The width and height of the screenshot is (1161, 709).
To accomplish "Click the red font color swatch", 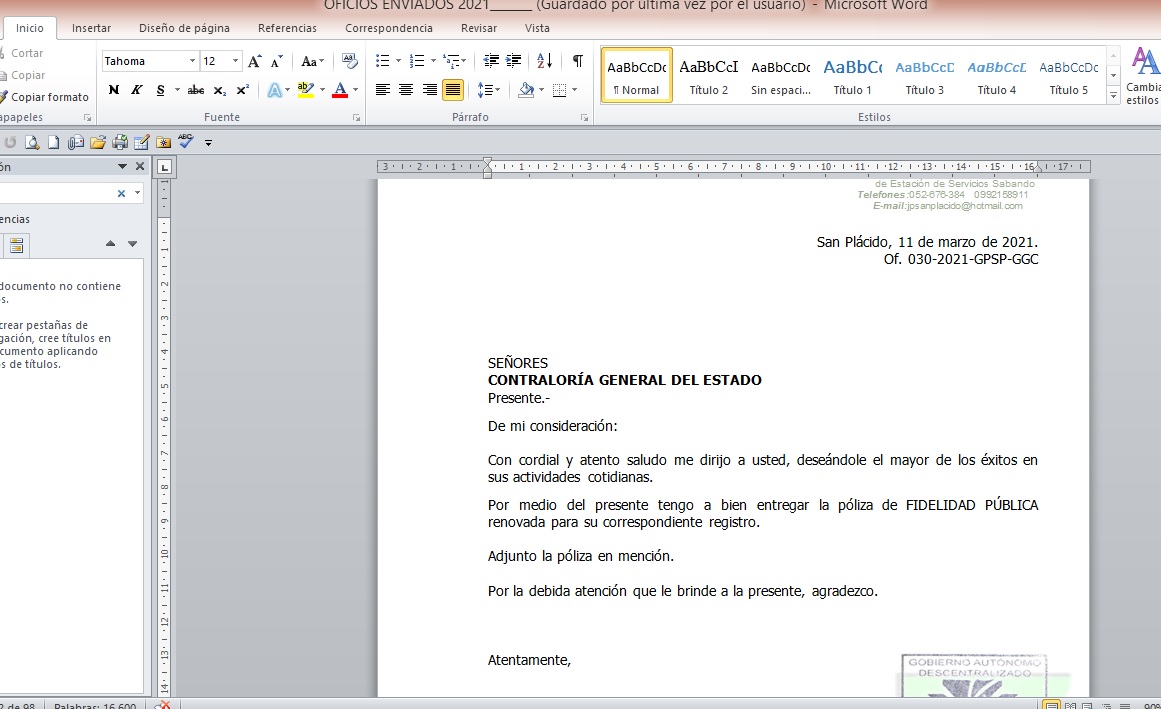I will (x=340, y=90).
